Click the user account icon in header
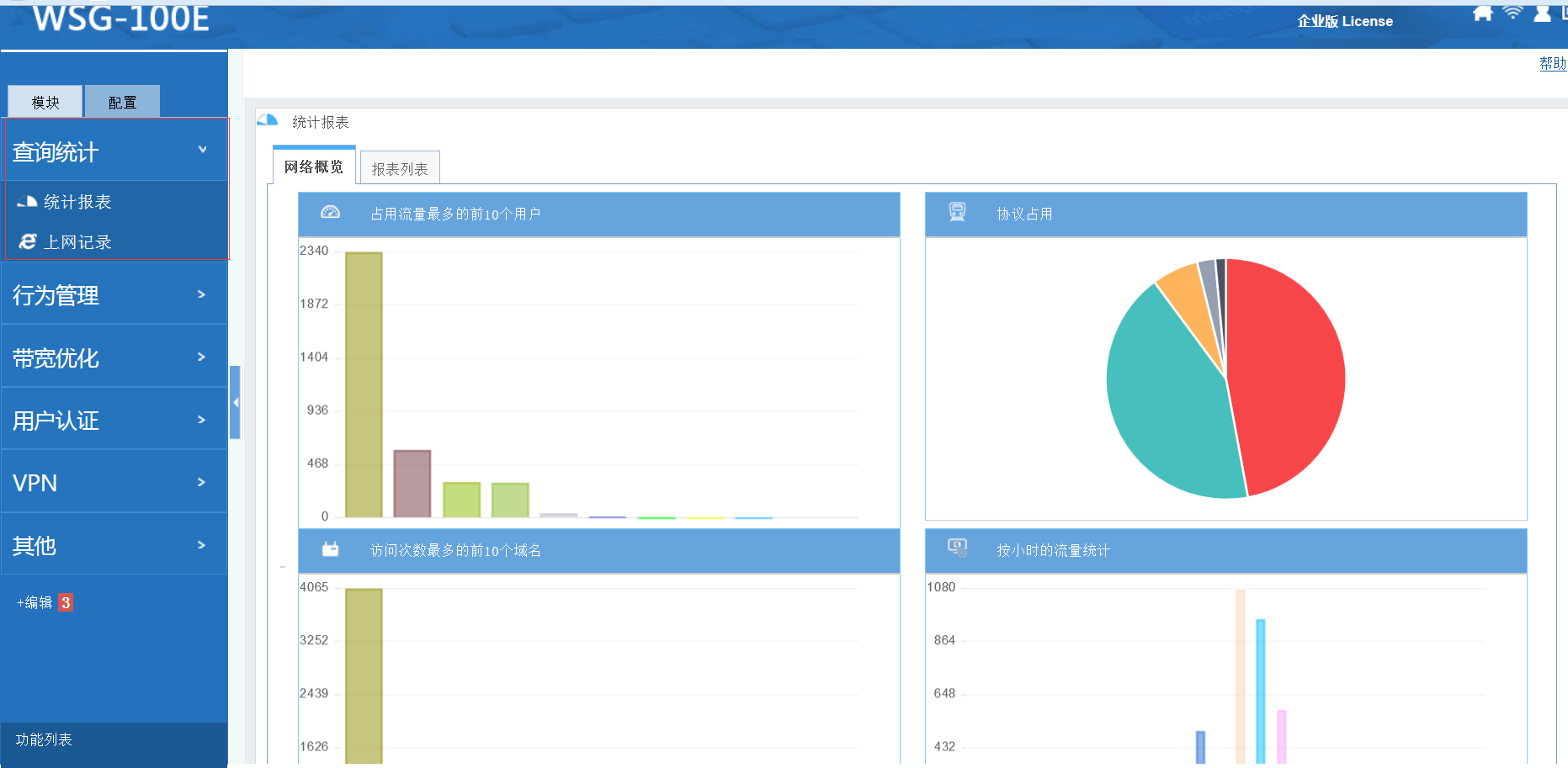Image resolution: width=1568 pixels, height=768 pixels. 1542,13
